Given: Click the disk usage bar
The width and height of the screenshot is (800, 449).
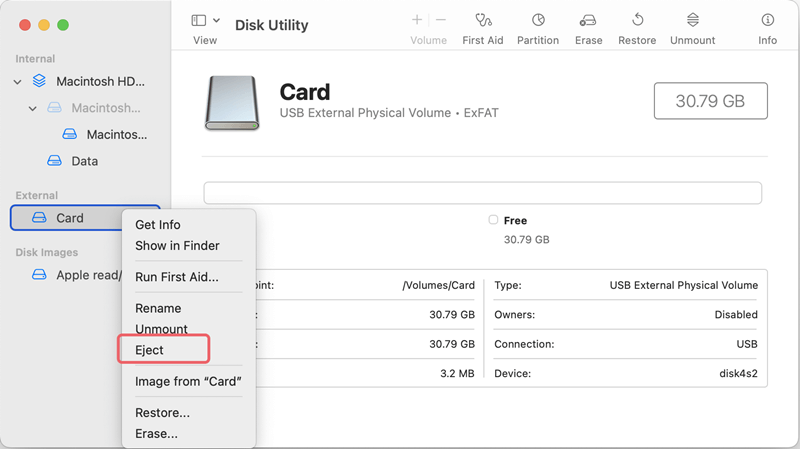Looking at the screenshot, I should tap(483, 193).
